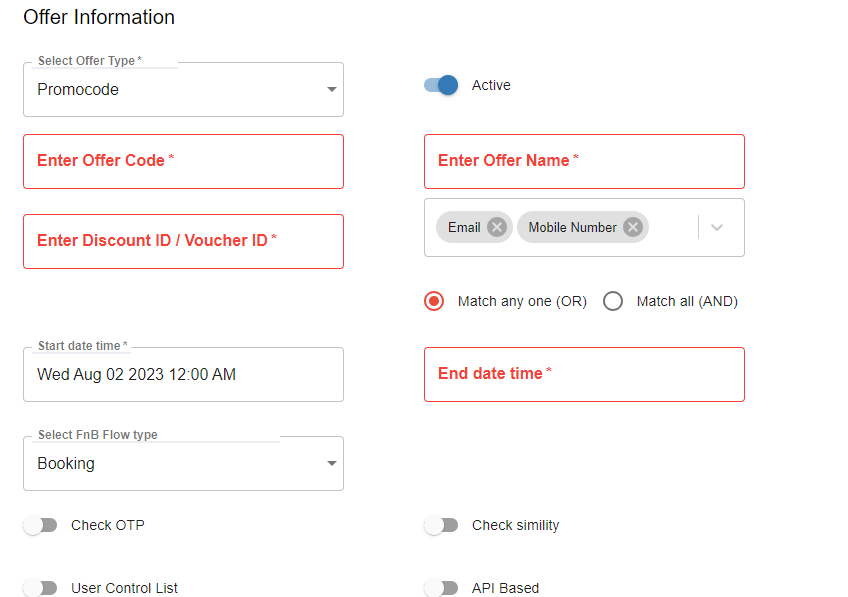848x597 pixels.
Task: Choose Match all (AND) radio option
Action: coord(613,301)
